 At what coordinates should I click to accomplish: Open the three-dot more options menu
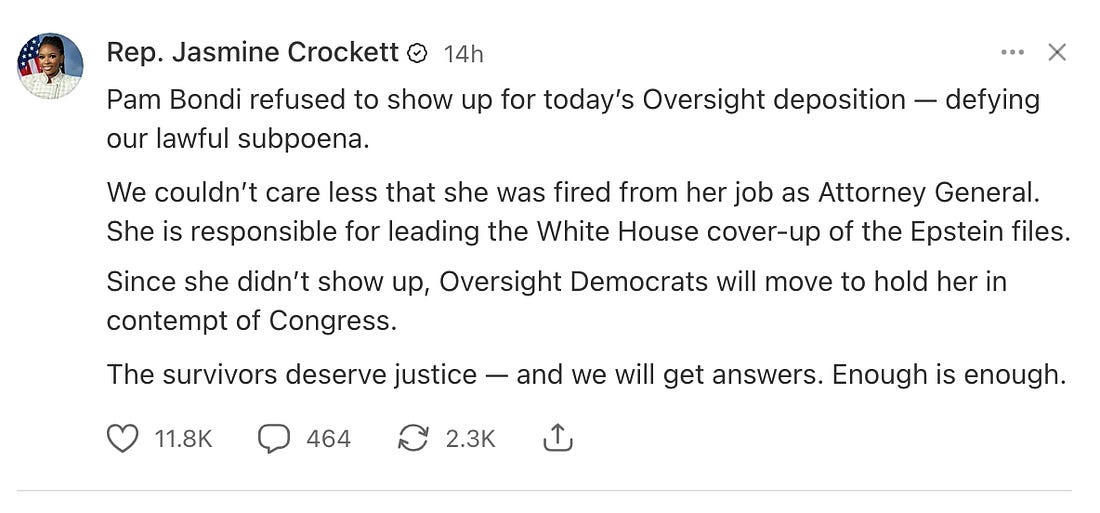point(1012,53)
